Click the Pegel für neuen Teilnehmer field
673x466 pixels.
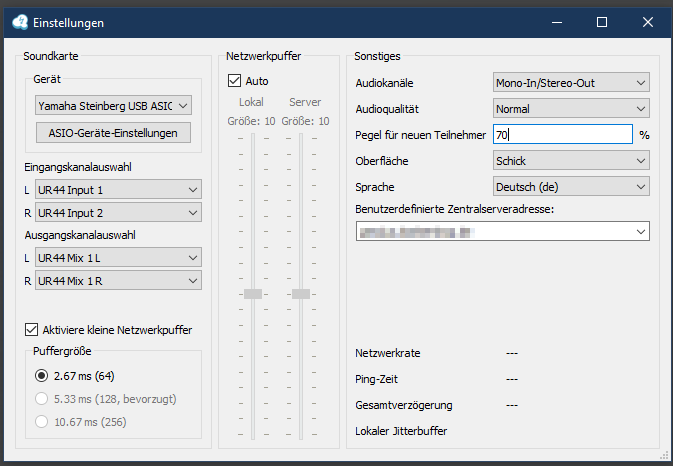click(562, 134)
